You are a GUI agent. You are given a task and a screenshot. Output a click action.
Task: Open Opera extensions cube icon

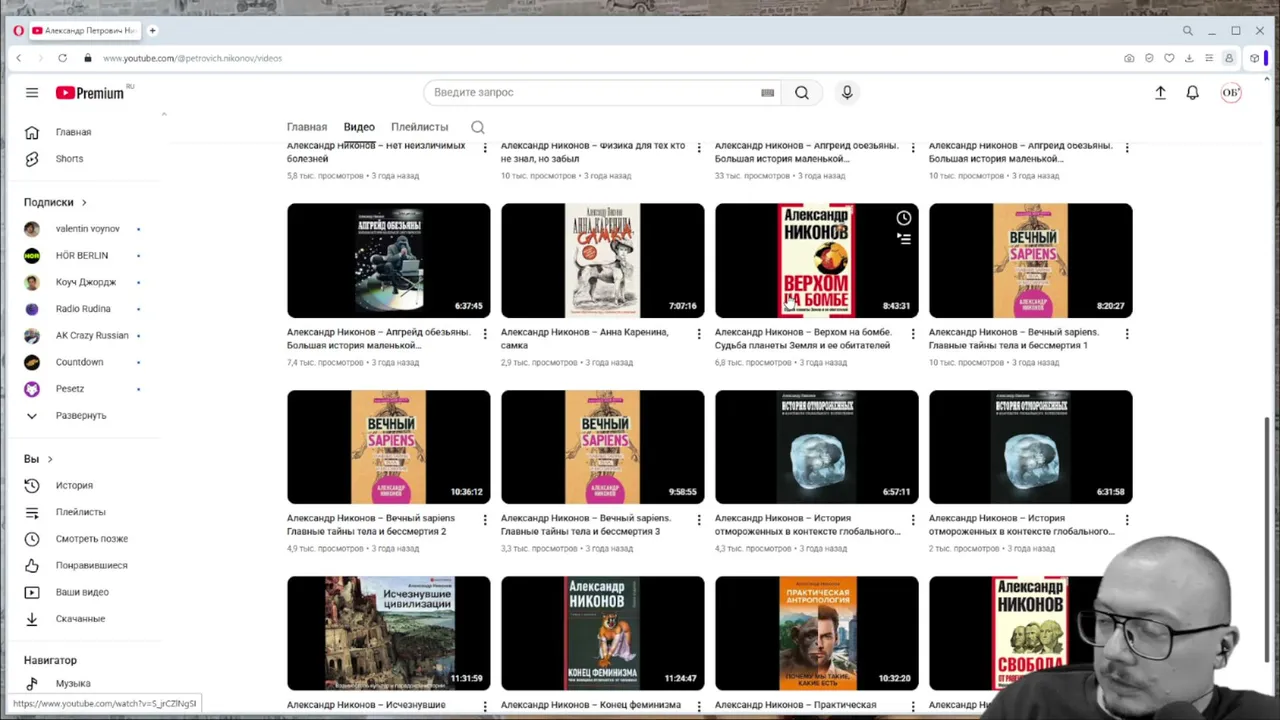point(1254,58)
